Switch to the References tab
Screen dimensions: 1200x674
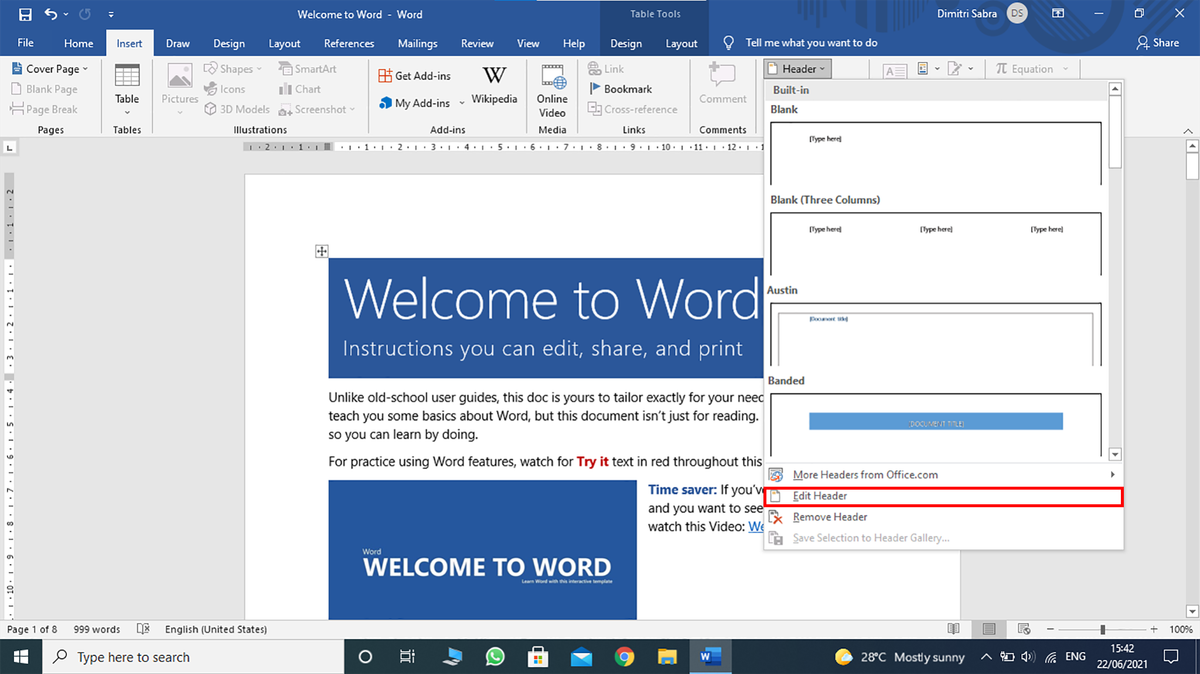coord(349,43)
